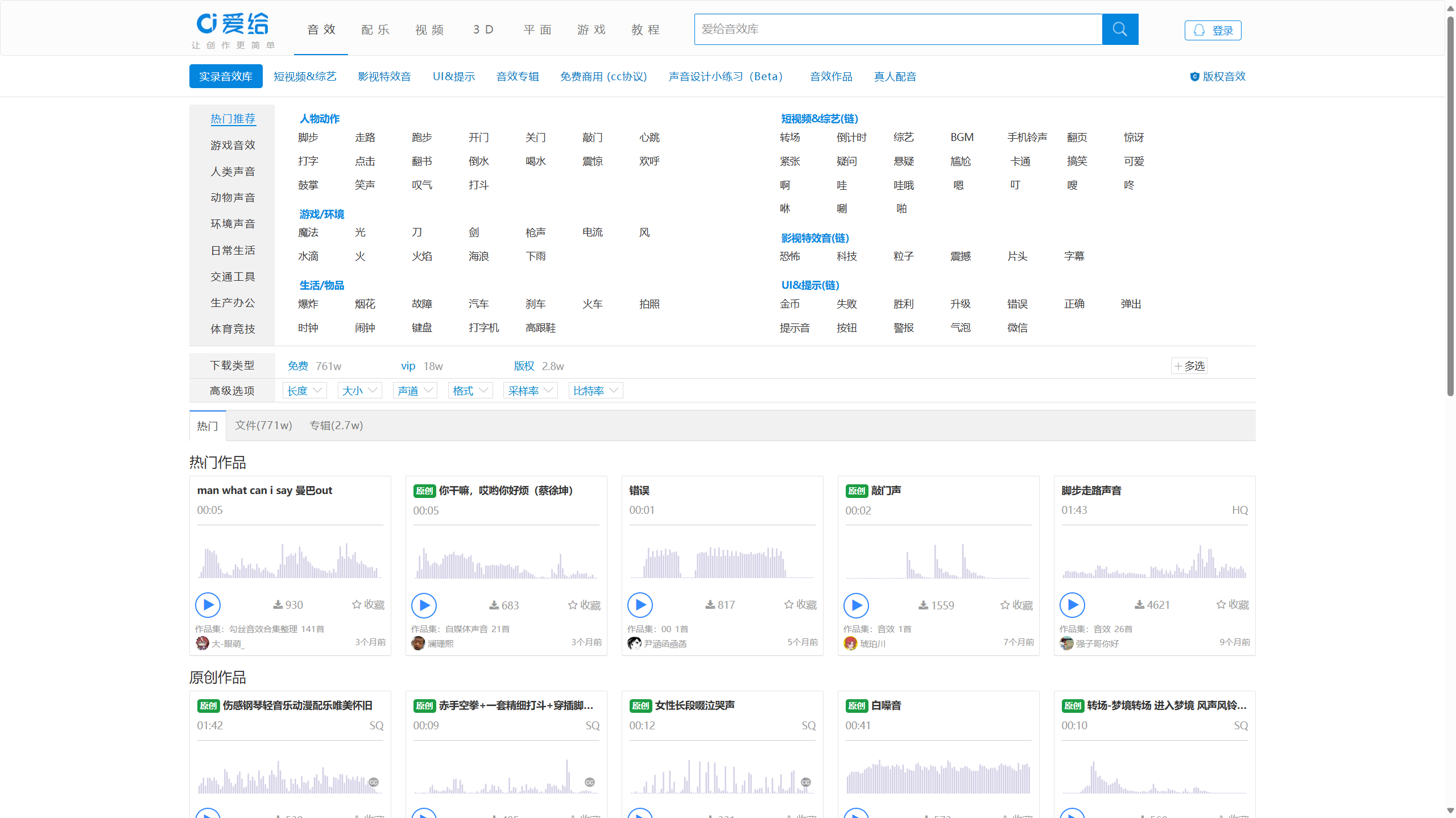
Task: Open the 大-眼萌_ author avatar
Action: point(202,643)
